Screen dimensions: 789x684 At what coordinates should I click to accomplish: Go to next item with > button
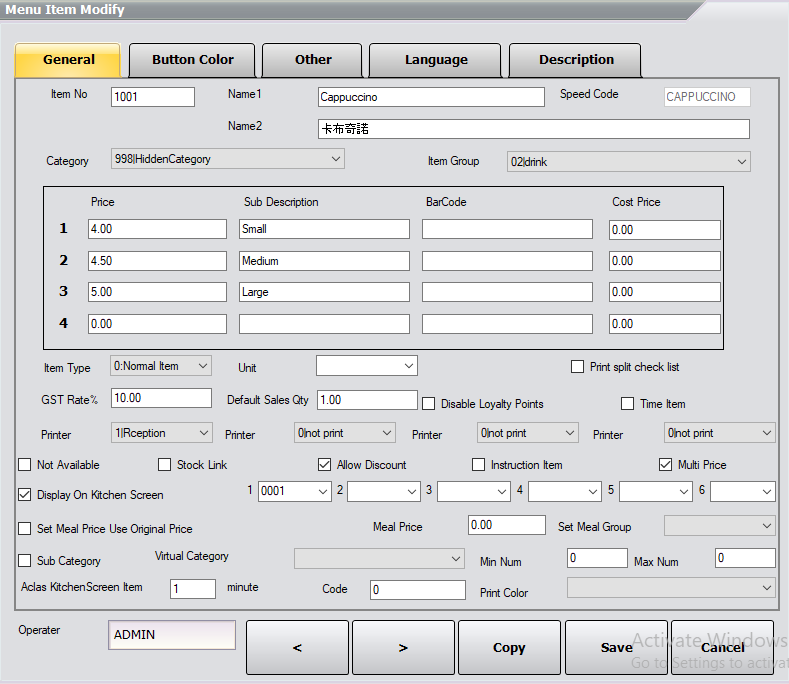403,647
